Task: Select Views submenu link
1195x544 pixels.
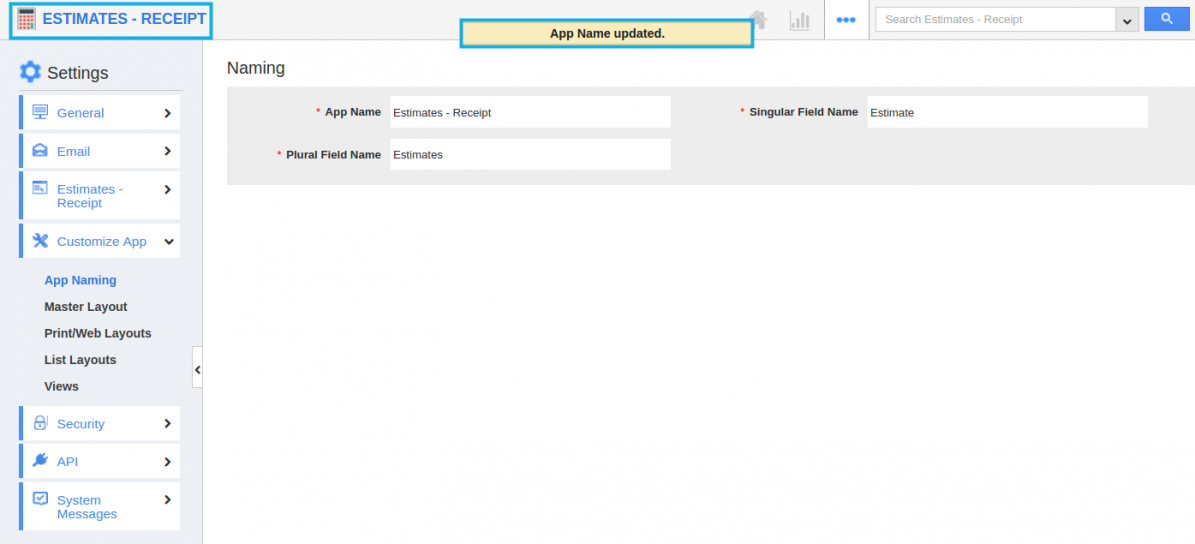Action: pyautogui.click(x=61, y=386)
